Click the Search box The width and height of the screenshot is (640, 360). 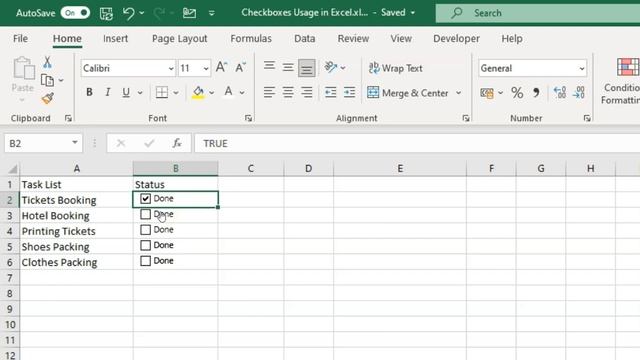(538, 13)
